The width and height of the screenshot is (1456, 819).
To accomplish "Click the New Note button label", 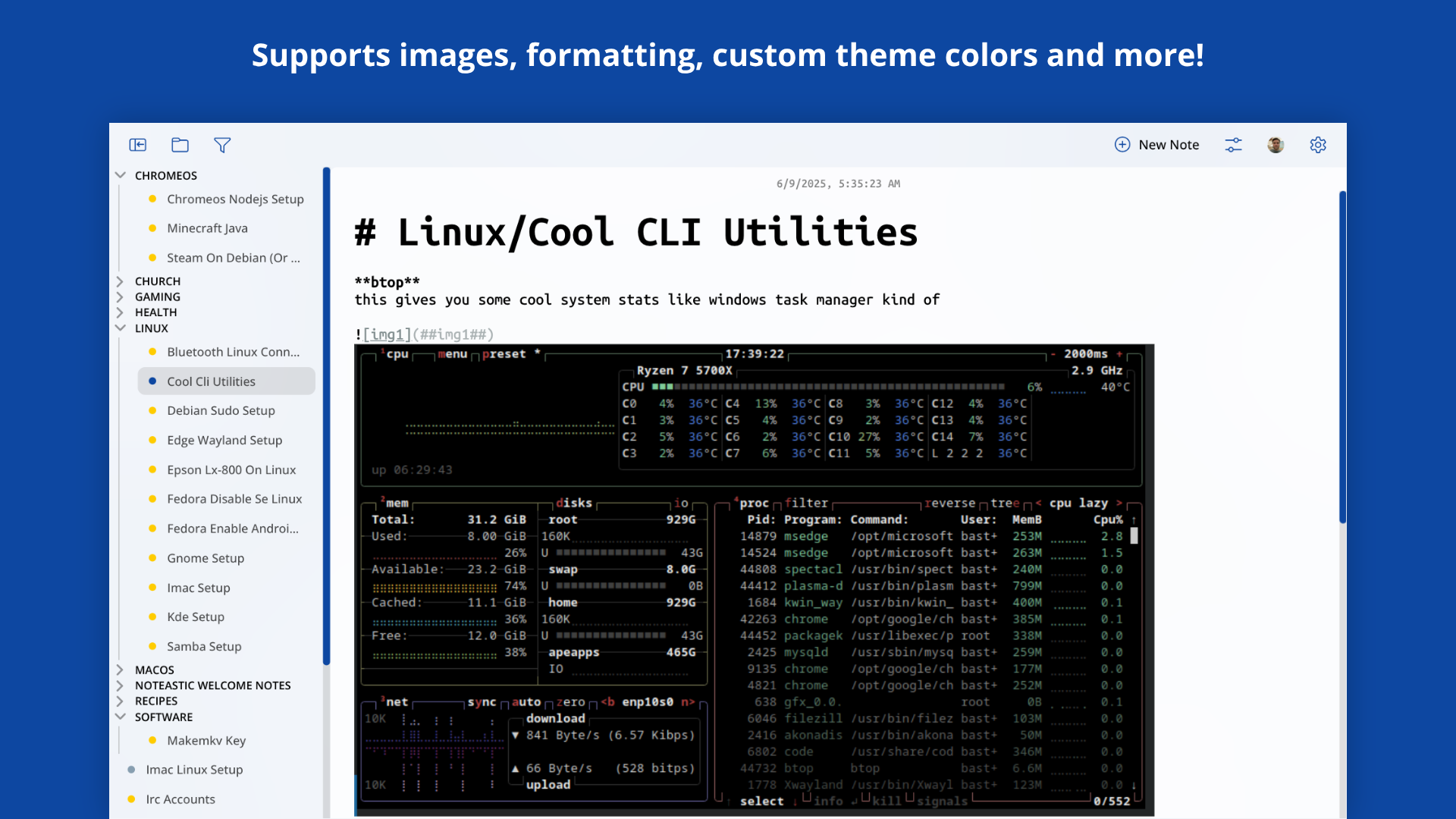I will [x=1169, y=145].
